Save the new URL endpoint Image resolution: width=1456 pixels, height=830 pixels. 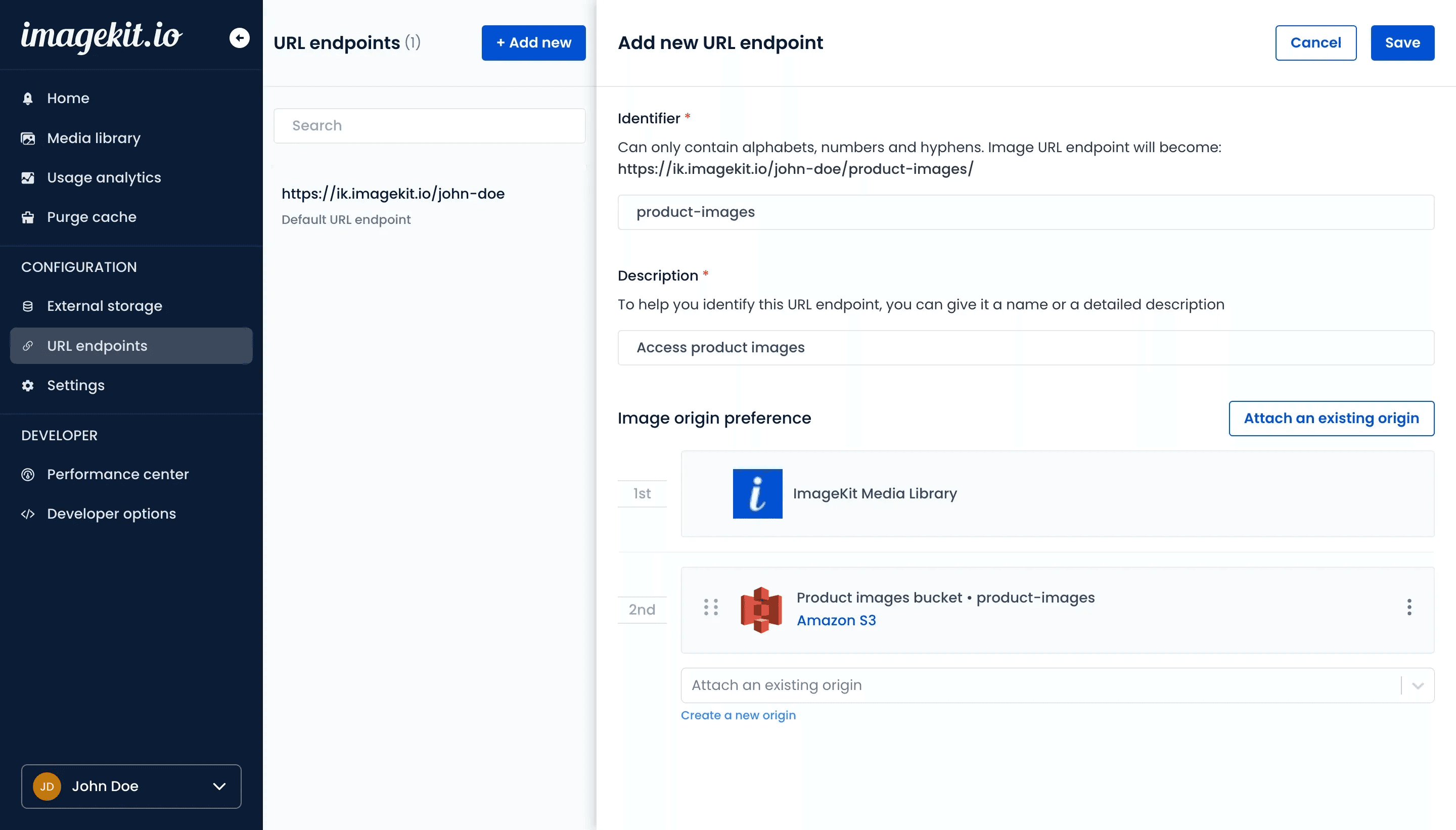pyautogui.click(x=1402, y=43)
